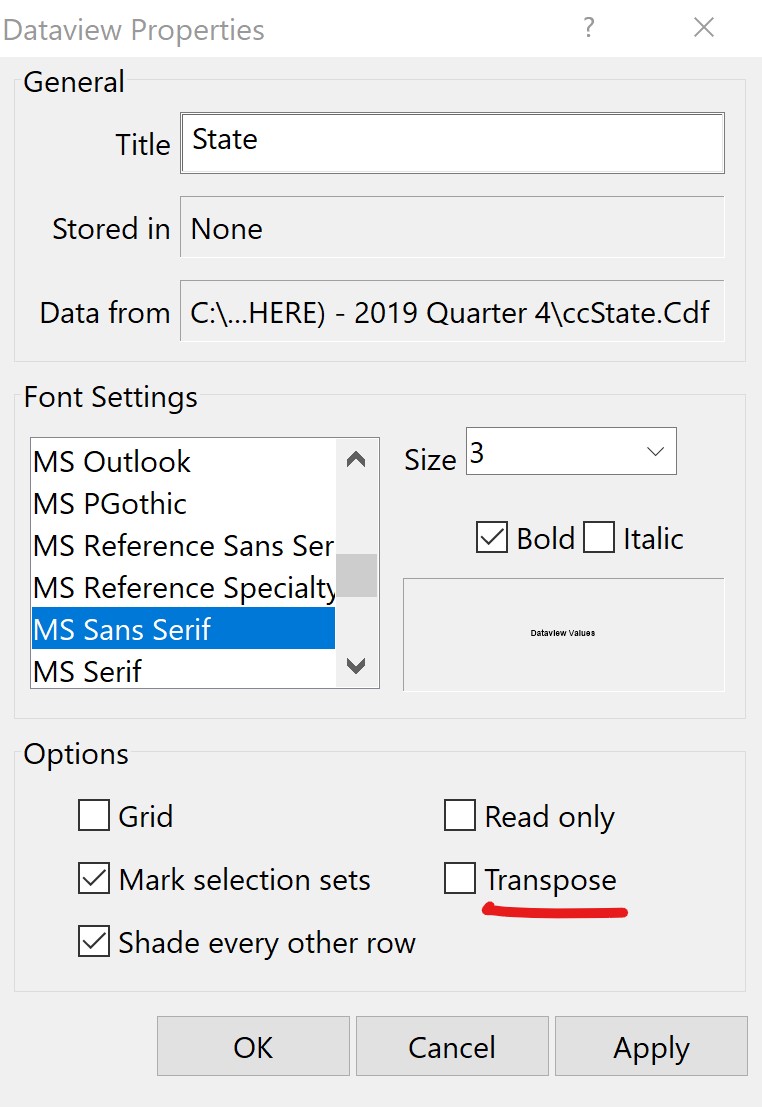Screen dimensions: 762x1107
Task: Check the Read only option
Action: [x=460, y=816]
